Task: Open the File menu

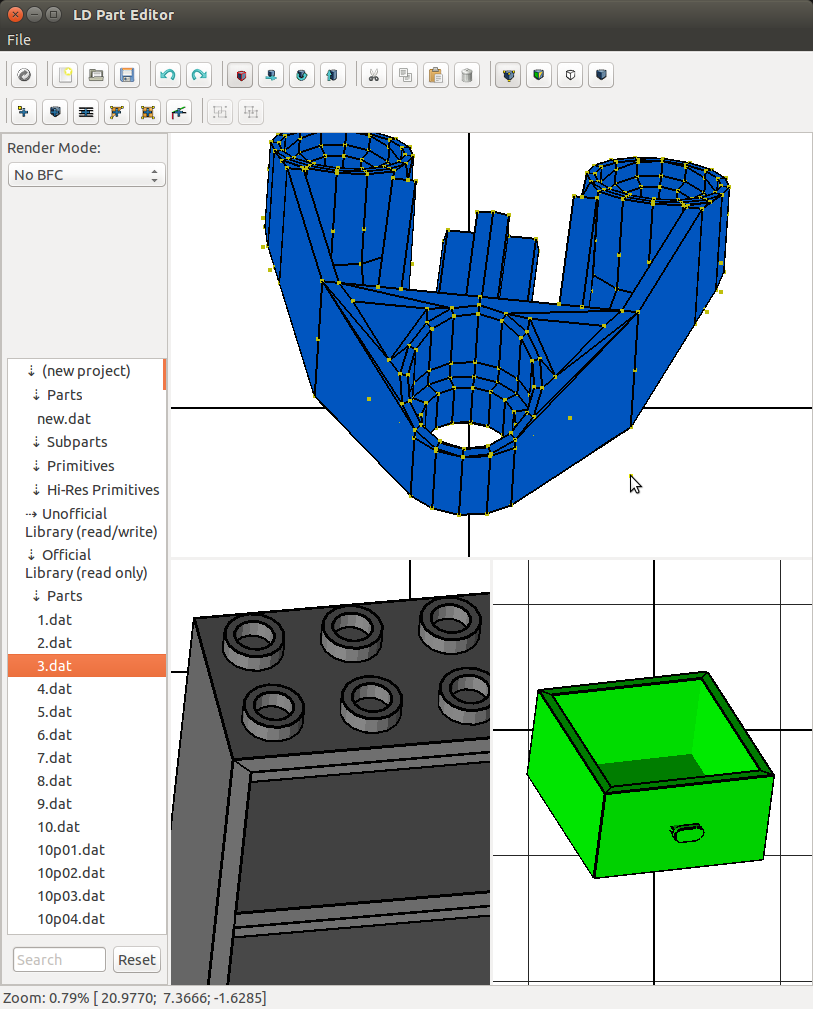Action: point(19,40)
